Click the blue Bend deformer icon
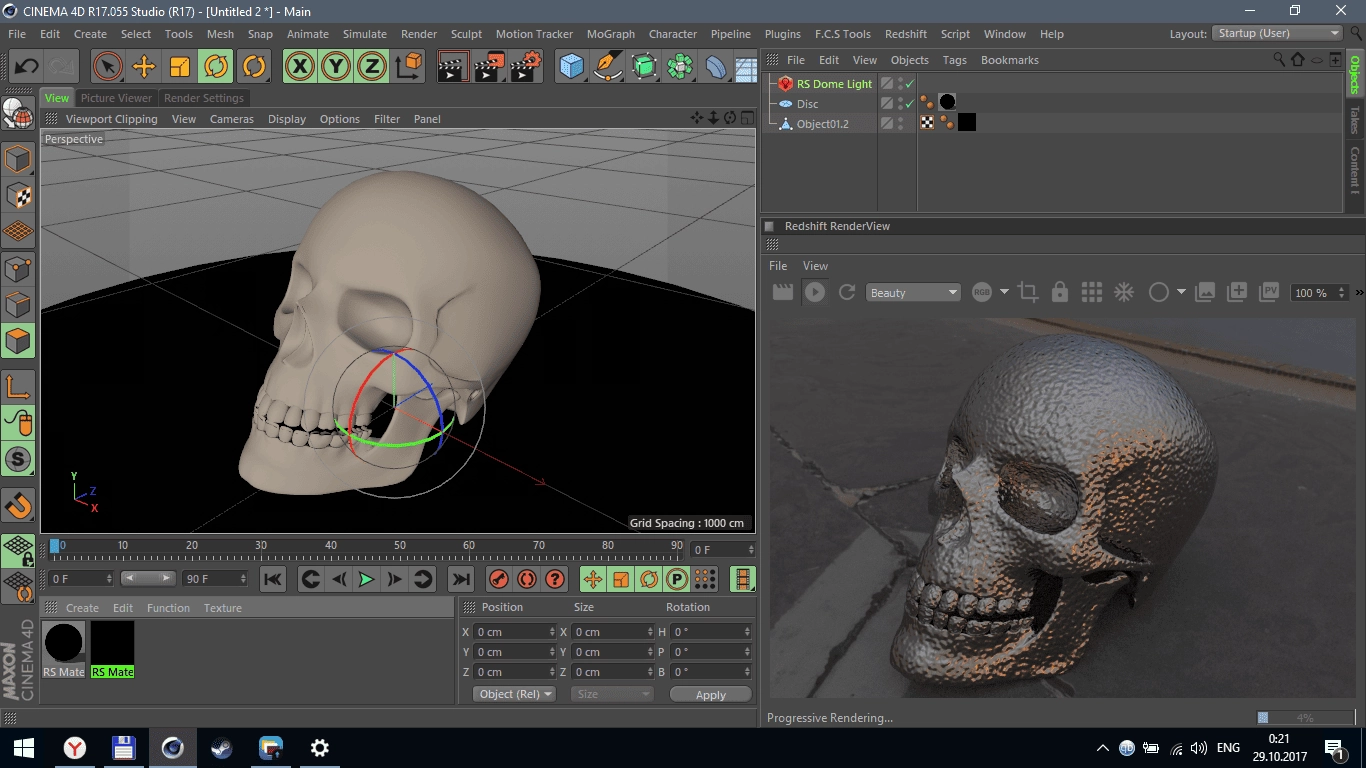The height and width of the screenshot is (768, 1366). 716,67
